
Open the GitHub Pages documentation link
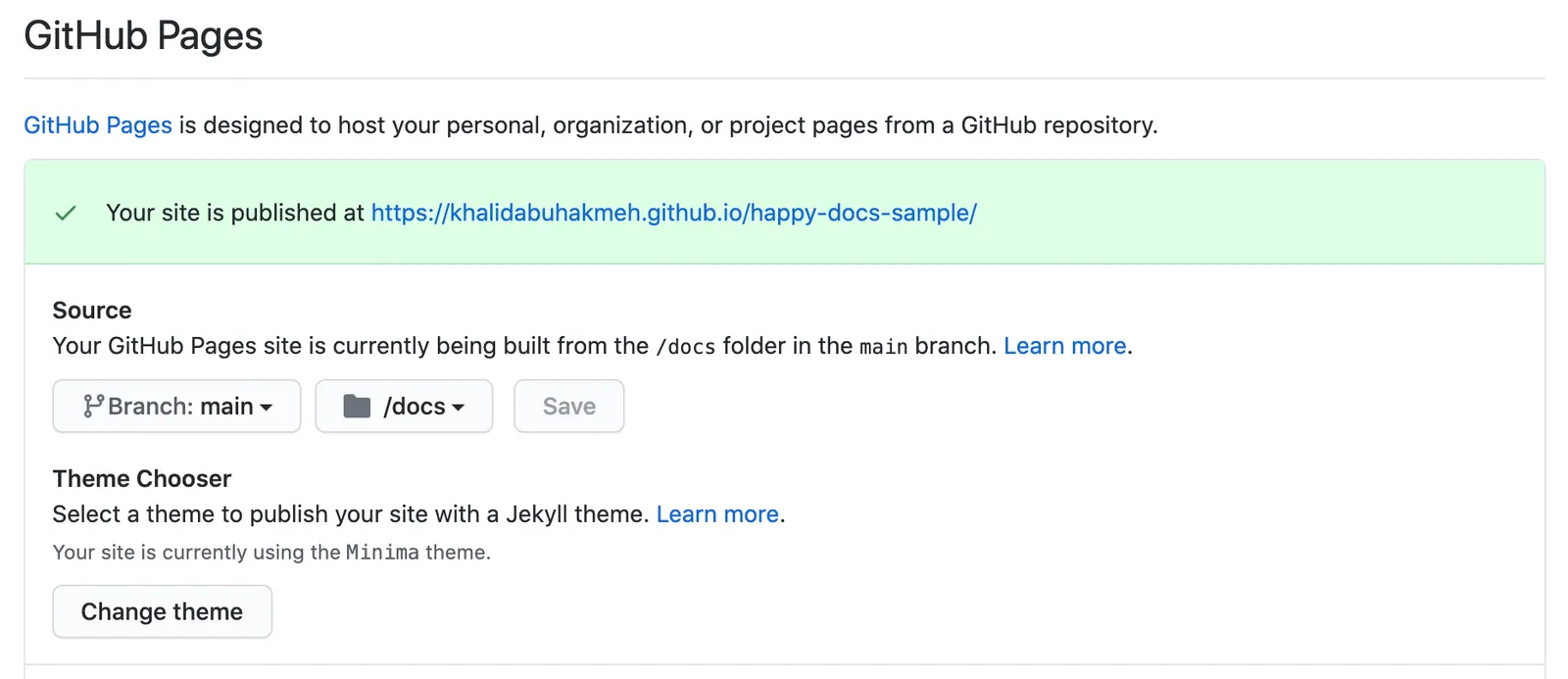pyautogui.click(x=98, y=125)
